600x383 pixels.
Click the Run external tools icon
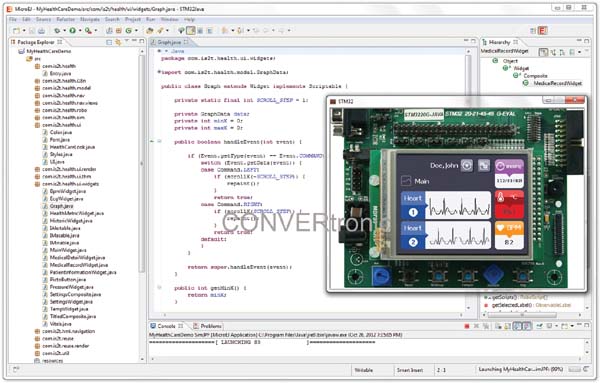(x=88, y=31)
